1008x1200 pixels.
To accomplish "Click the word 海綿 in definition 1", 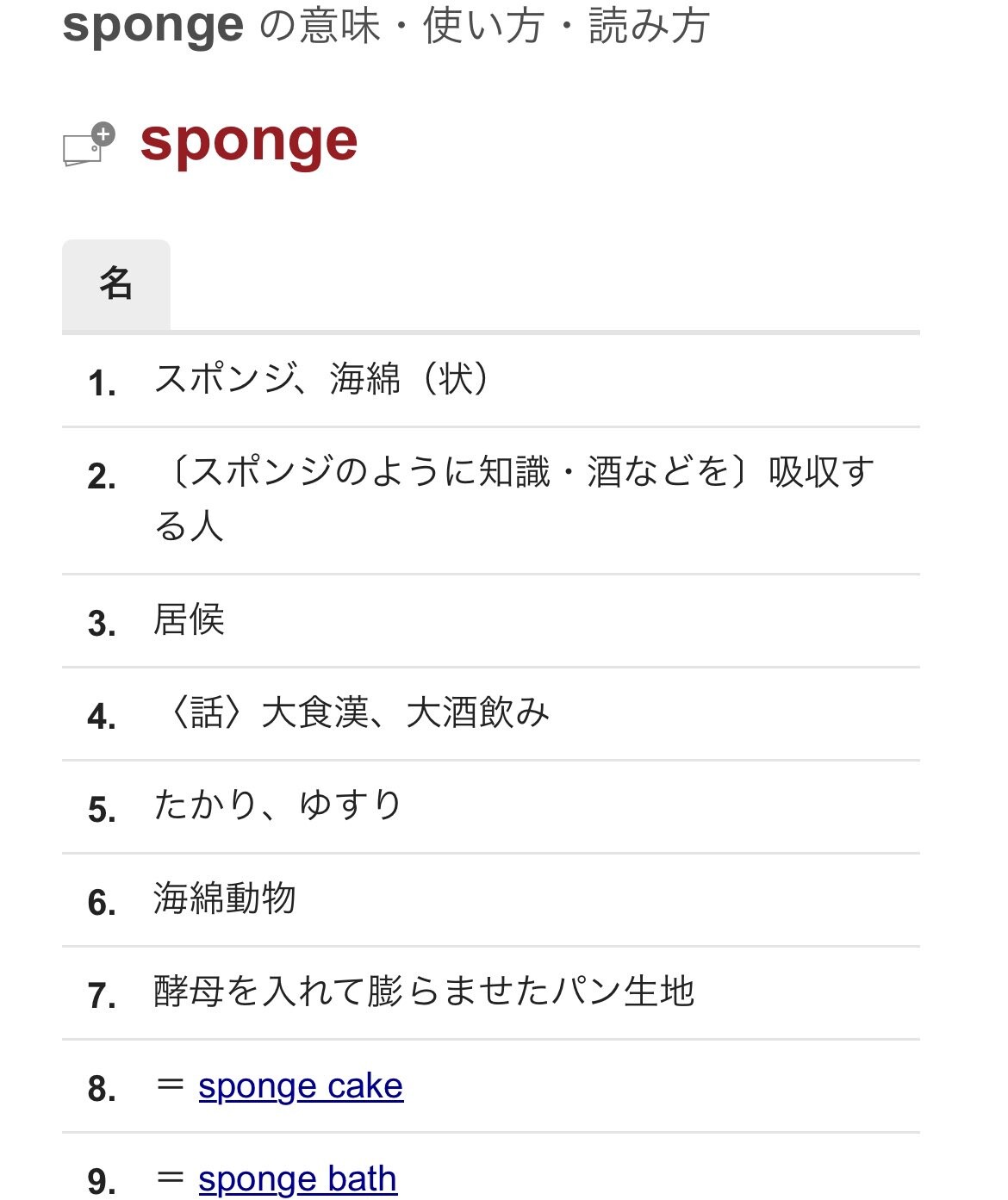I will pyautogui.click(x=364, y=379).
